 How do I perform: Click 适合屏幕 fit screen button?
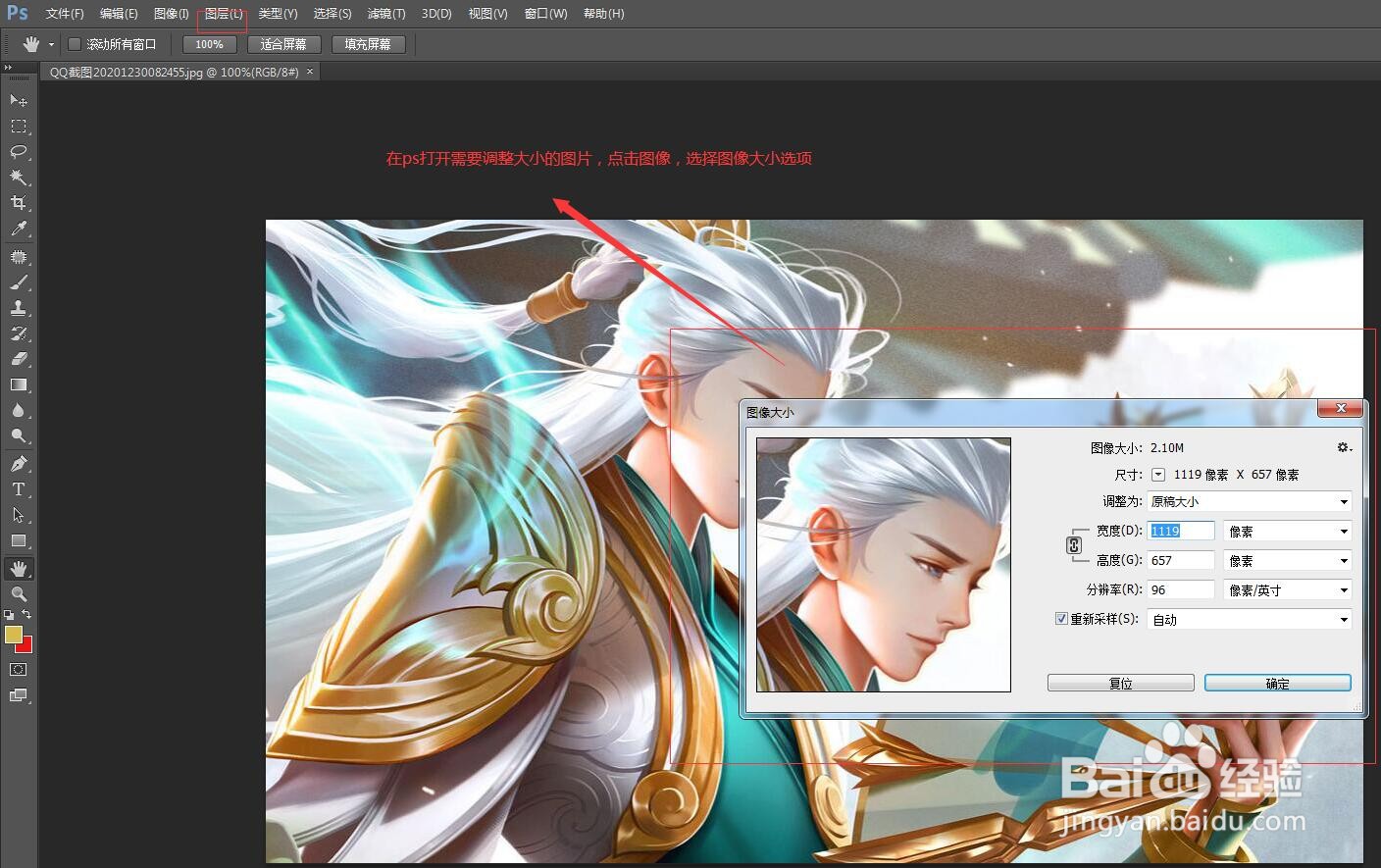283,44
